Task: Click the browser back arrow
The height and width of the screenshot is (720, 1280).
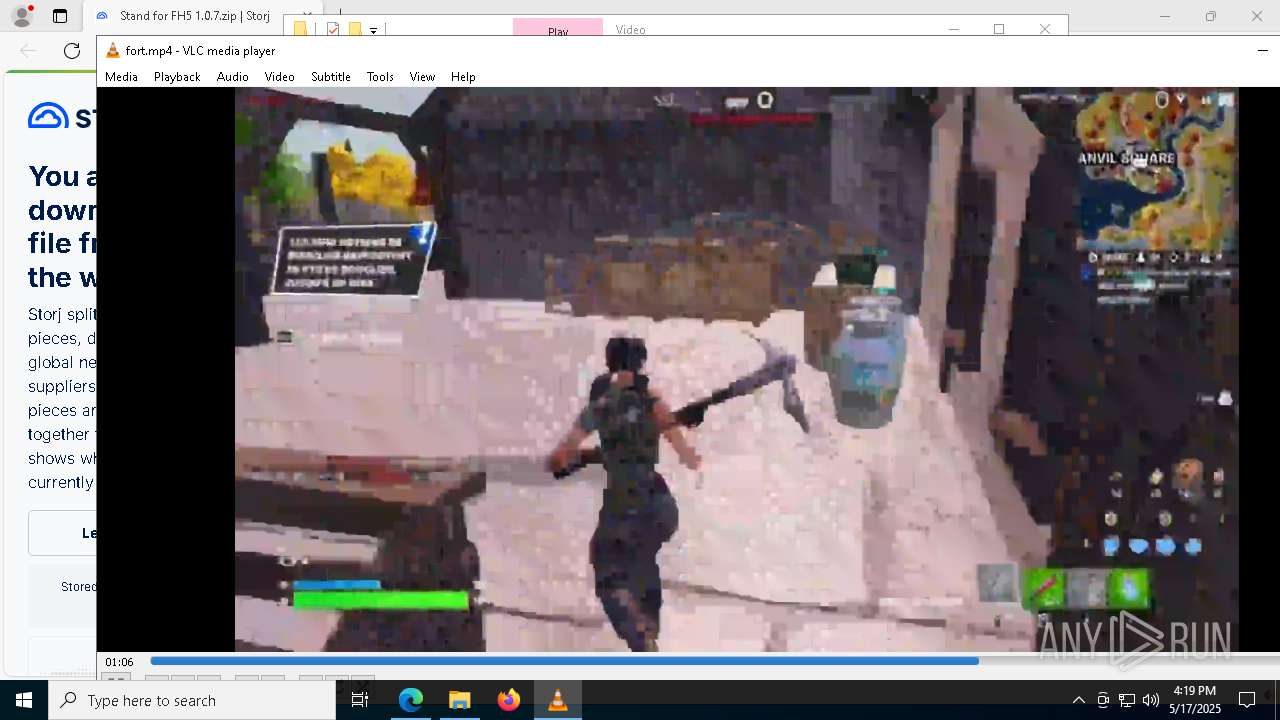Action: tap(28, 51)
